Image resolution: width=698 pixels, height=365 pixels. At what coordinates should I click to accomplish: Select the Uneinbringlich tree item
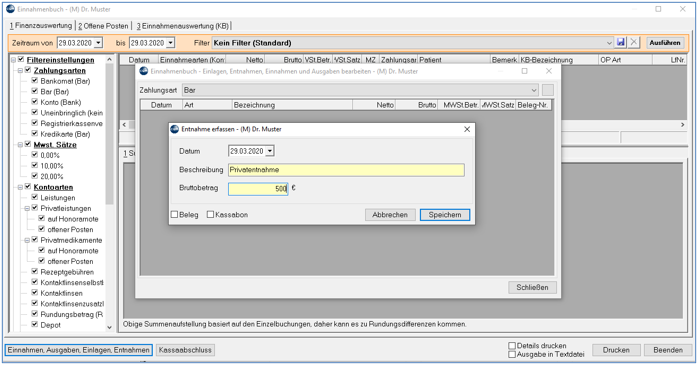[x=72, y=113]
